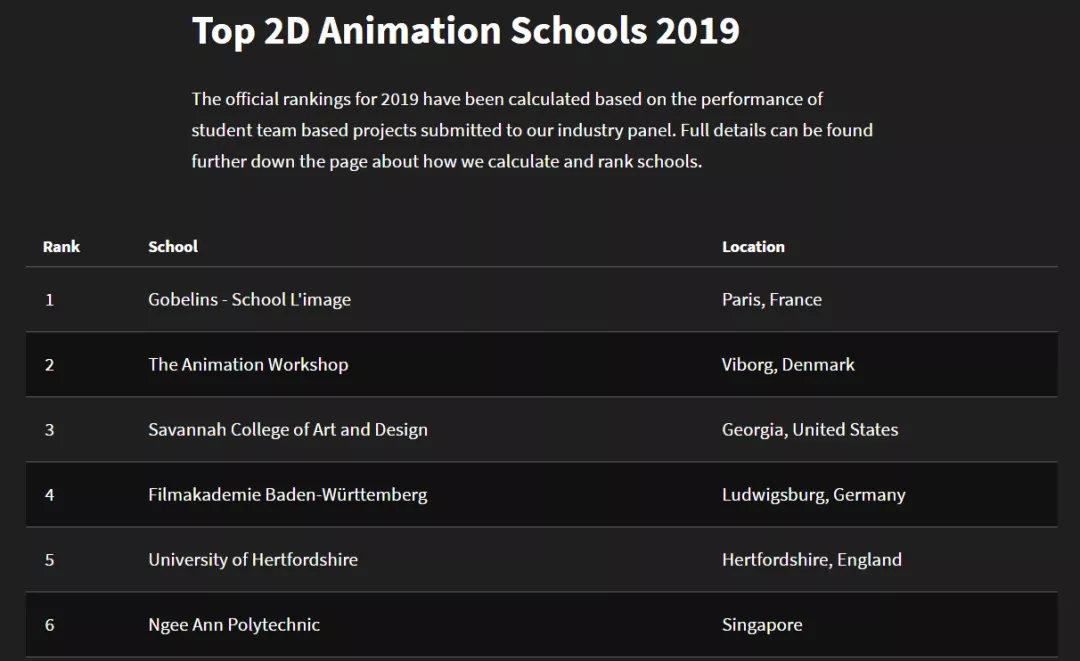The image size is (1080, 661).
Task: Open Filmakademie Baden-Württemberg entry
Action: [x=287, y=495]
